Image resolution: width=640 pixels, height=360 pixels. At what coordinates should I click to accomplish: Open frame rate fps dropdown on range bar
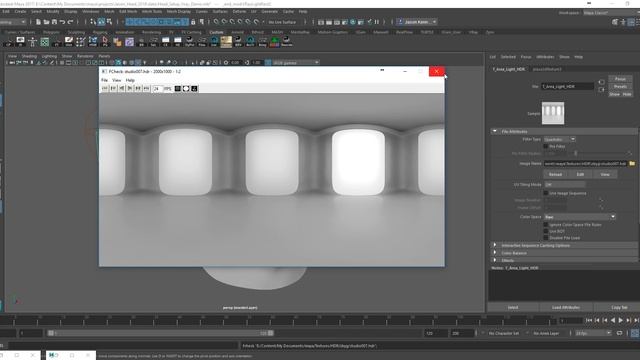(593, 333)
